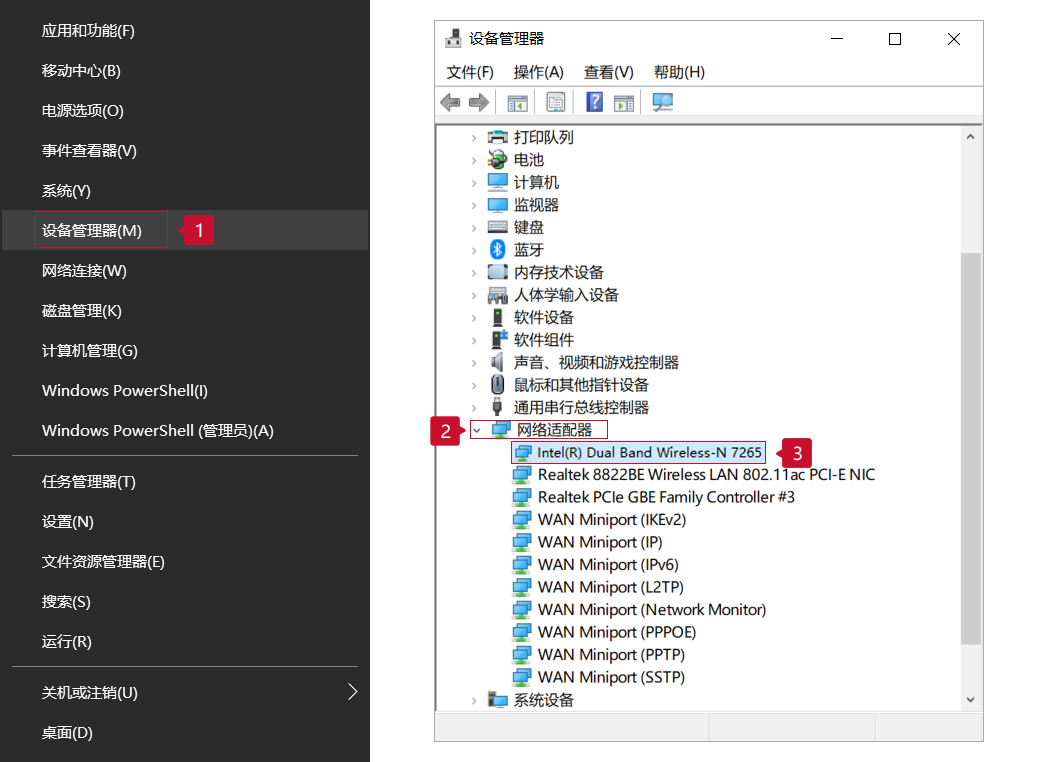Screen dimensions: 1048x762
Task: Click the Forward arrow in the toolbar
Action: [x=478, y=102]
